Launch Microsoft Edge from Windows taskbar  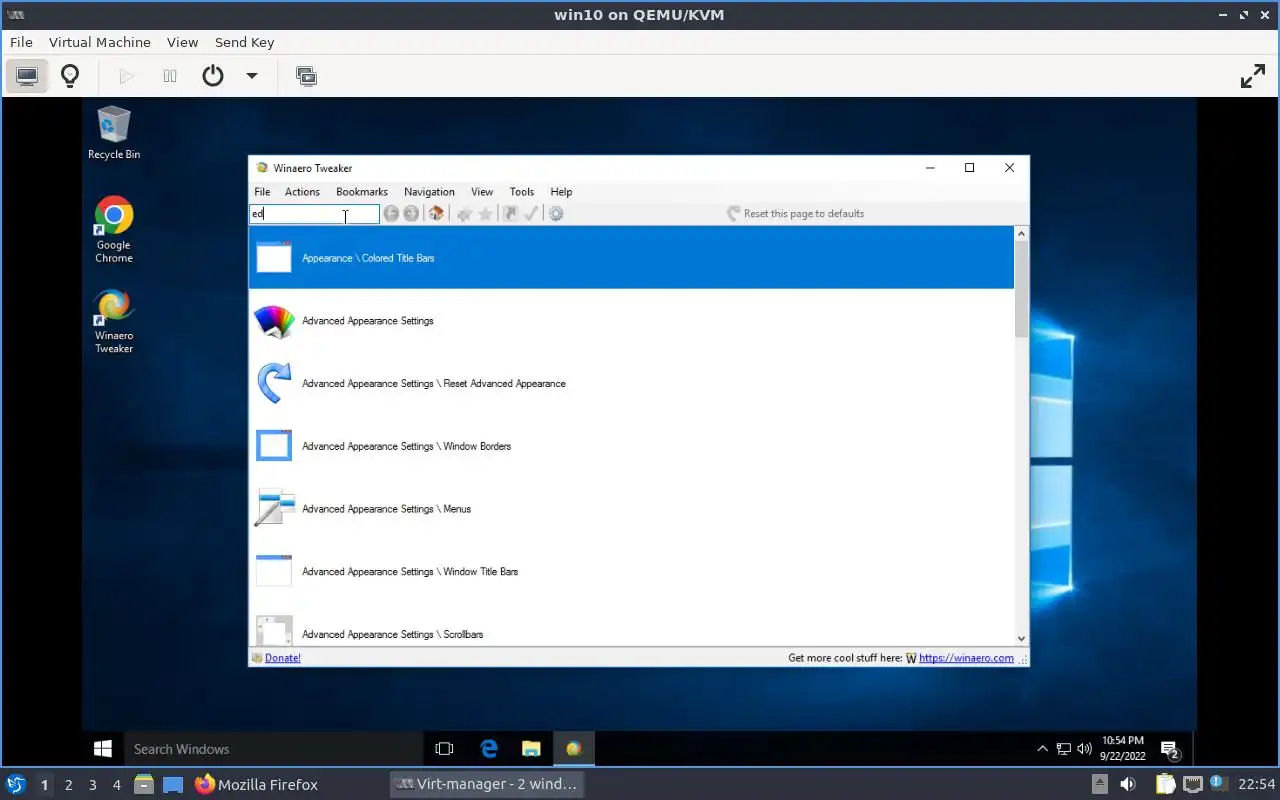[x=489, y=748]
